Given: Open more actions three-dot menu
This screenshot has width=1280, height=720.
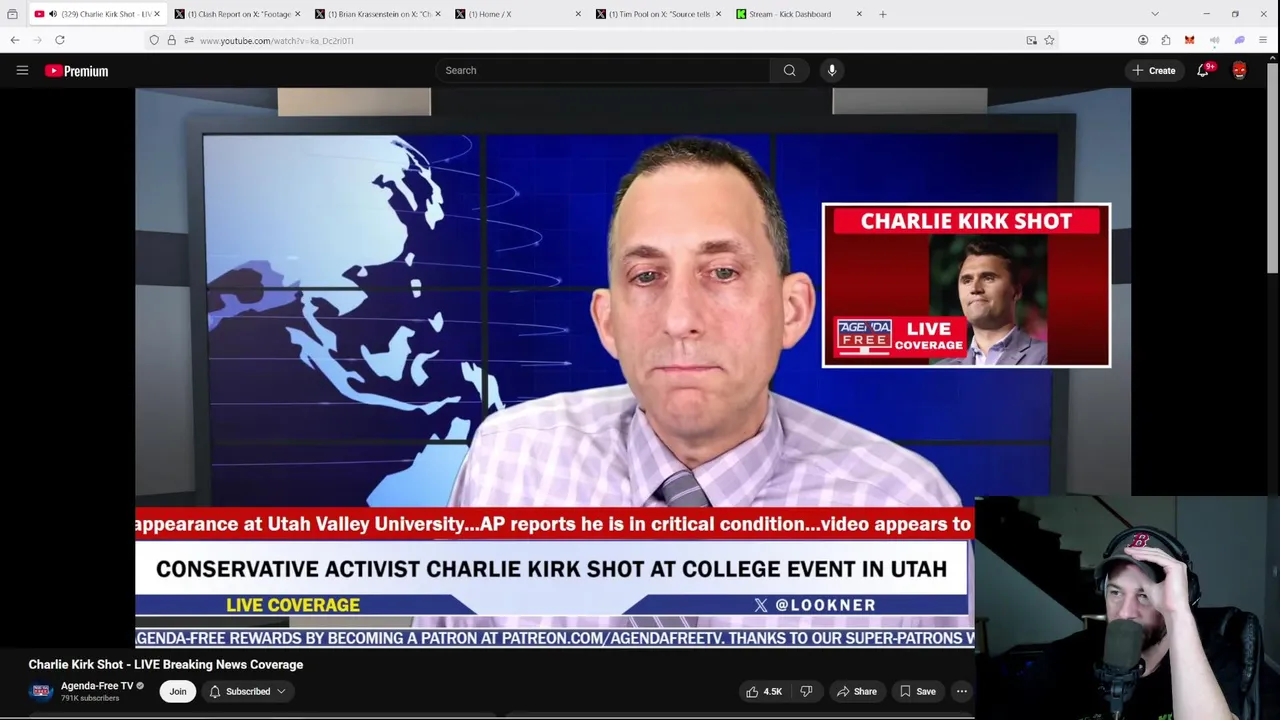Looking at the screenshot, I should coord(962,691).
